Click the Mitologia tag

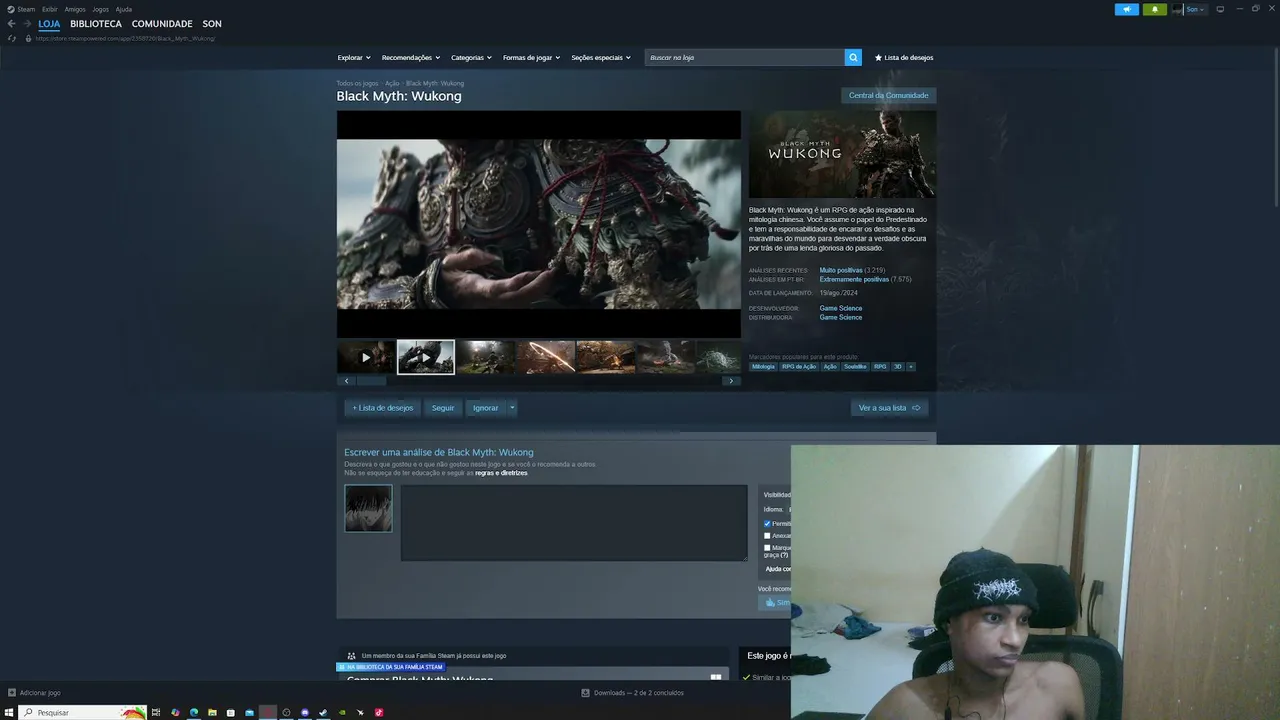coord(763,367)
